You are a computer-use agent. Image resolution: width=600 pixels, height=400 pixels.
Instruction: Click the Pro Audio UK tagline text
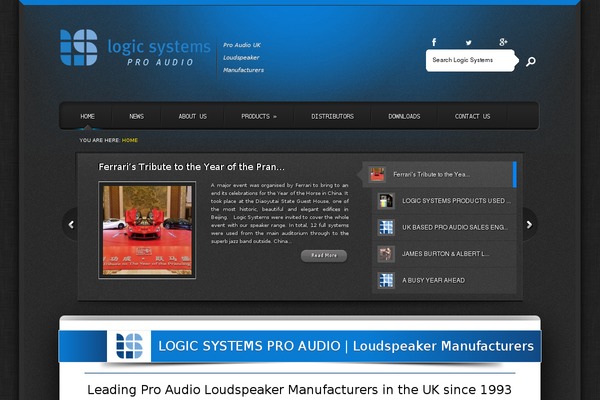[x=242, y=45]
